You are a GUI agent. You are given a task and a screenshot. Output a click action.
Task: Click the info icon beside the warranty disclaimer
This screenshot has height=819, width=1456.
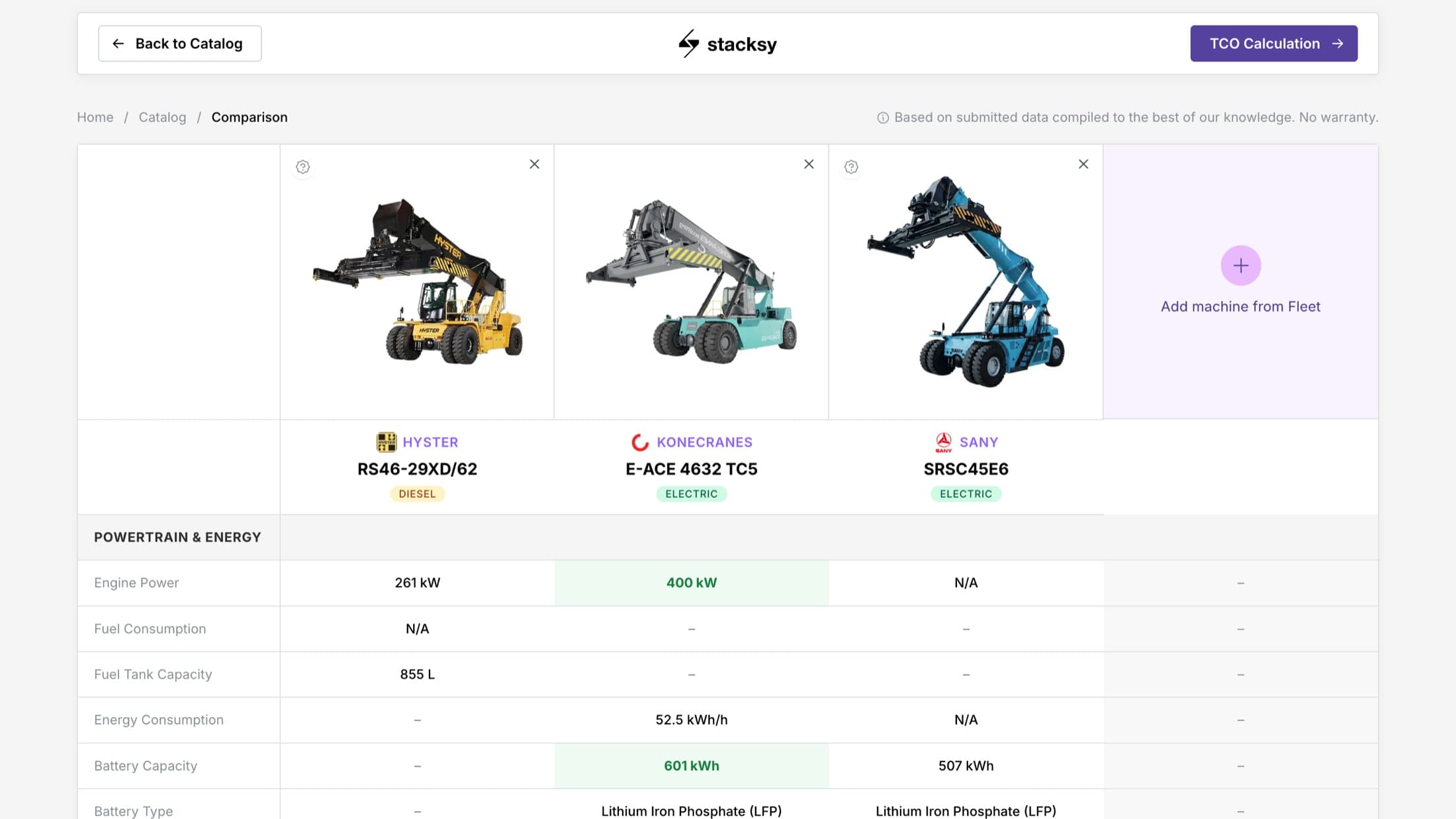point(883,118)
